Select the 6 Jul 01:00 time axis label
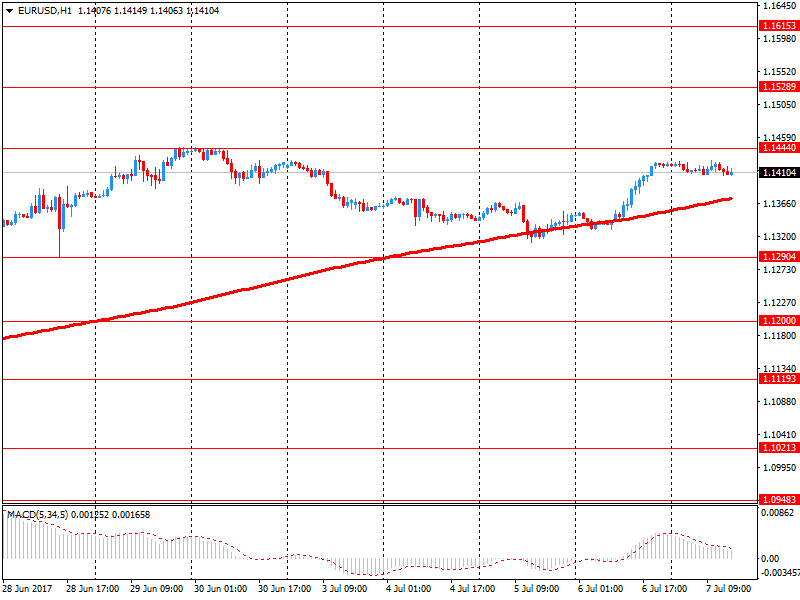The image size is (800, 600). click(x=601, y=589)
